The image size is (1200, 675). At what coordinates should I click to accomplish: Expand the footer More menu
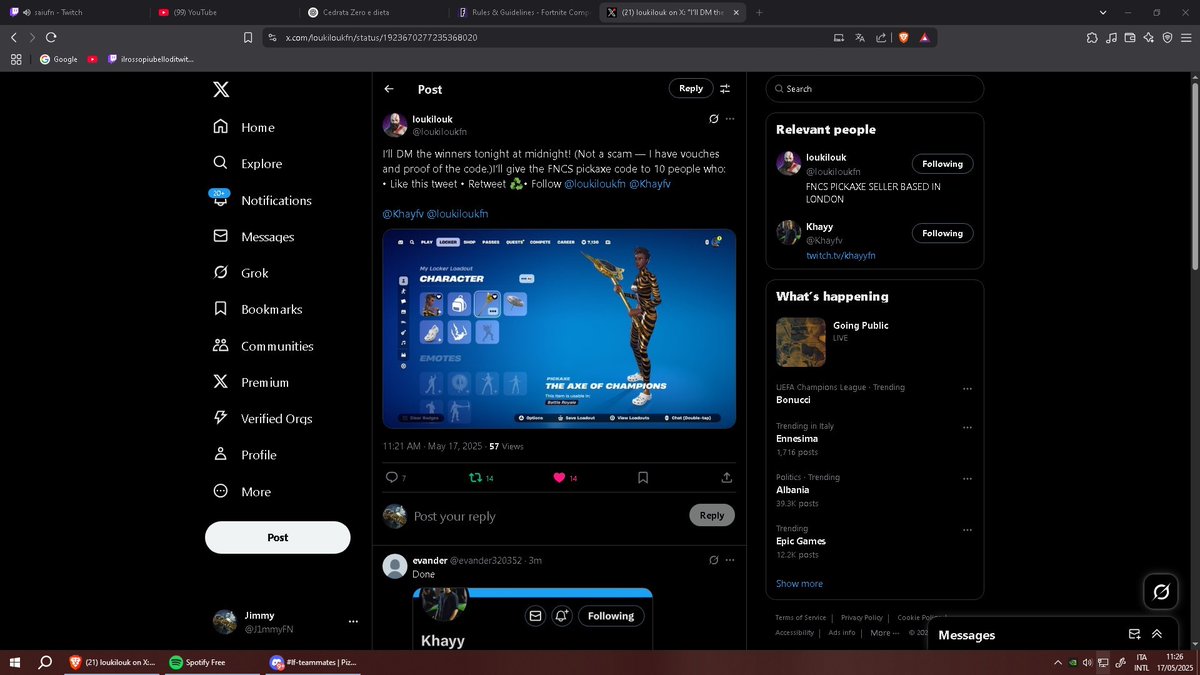tap(883, 633)
